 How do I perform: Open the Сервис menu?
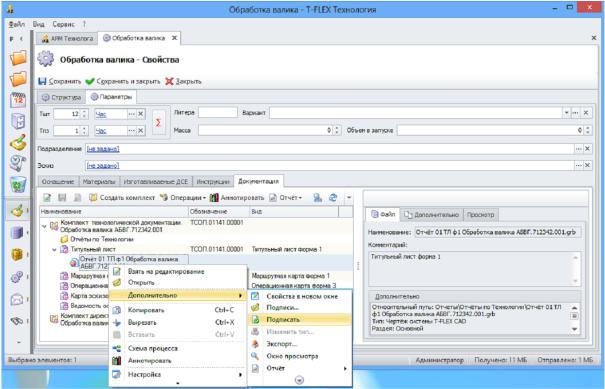[64, 24]
